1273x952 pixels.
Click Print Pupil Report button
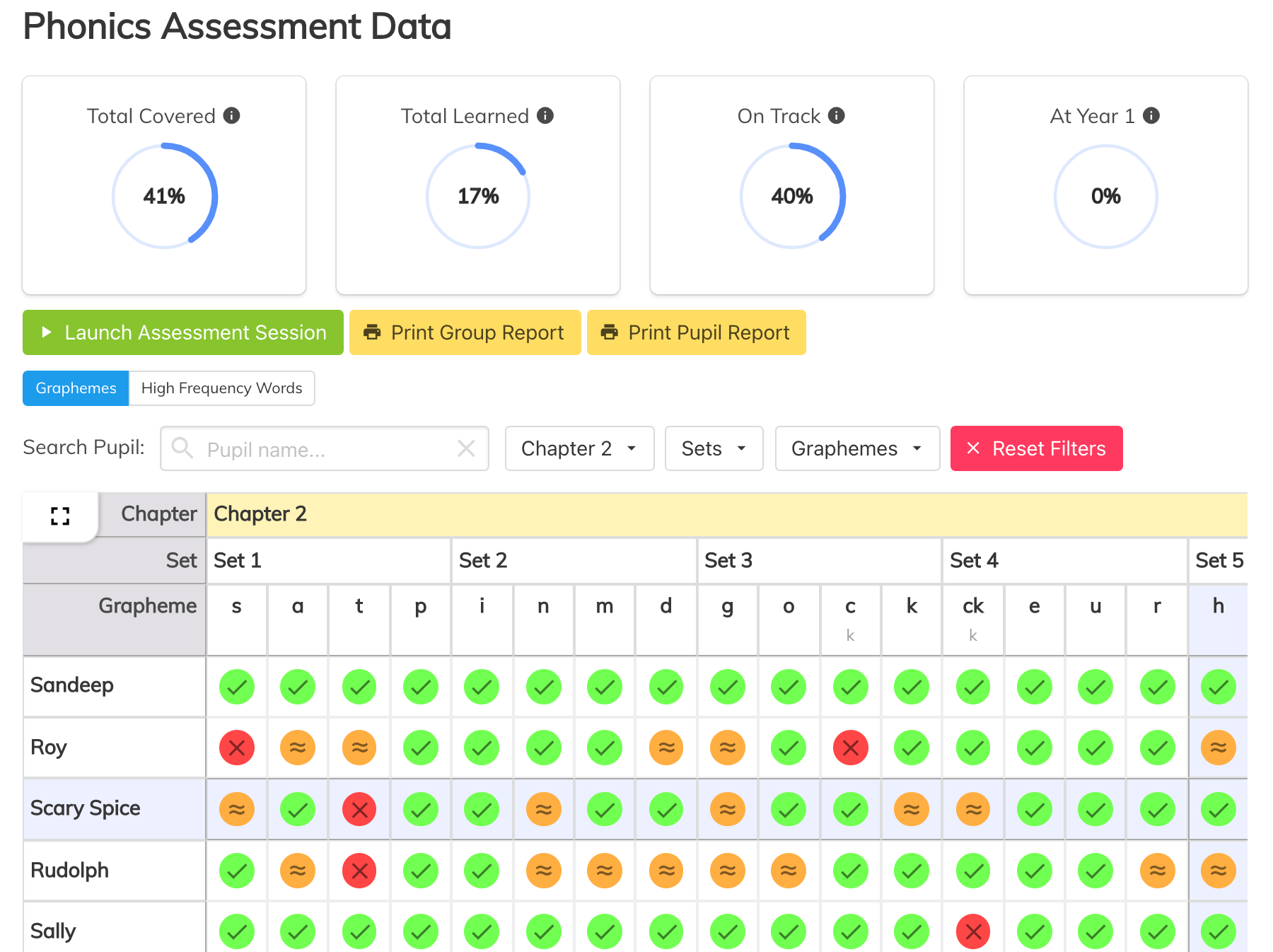point(697,332)
